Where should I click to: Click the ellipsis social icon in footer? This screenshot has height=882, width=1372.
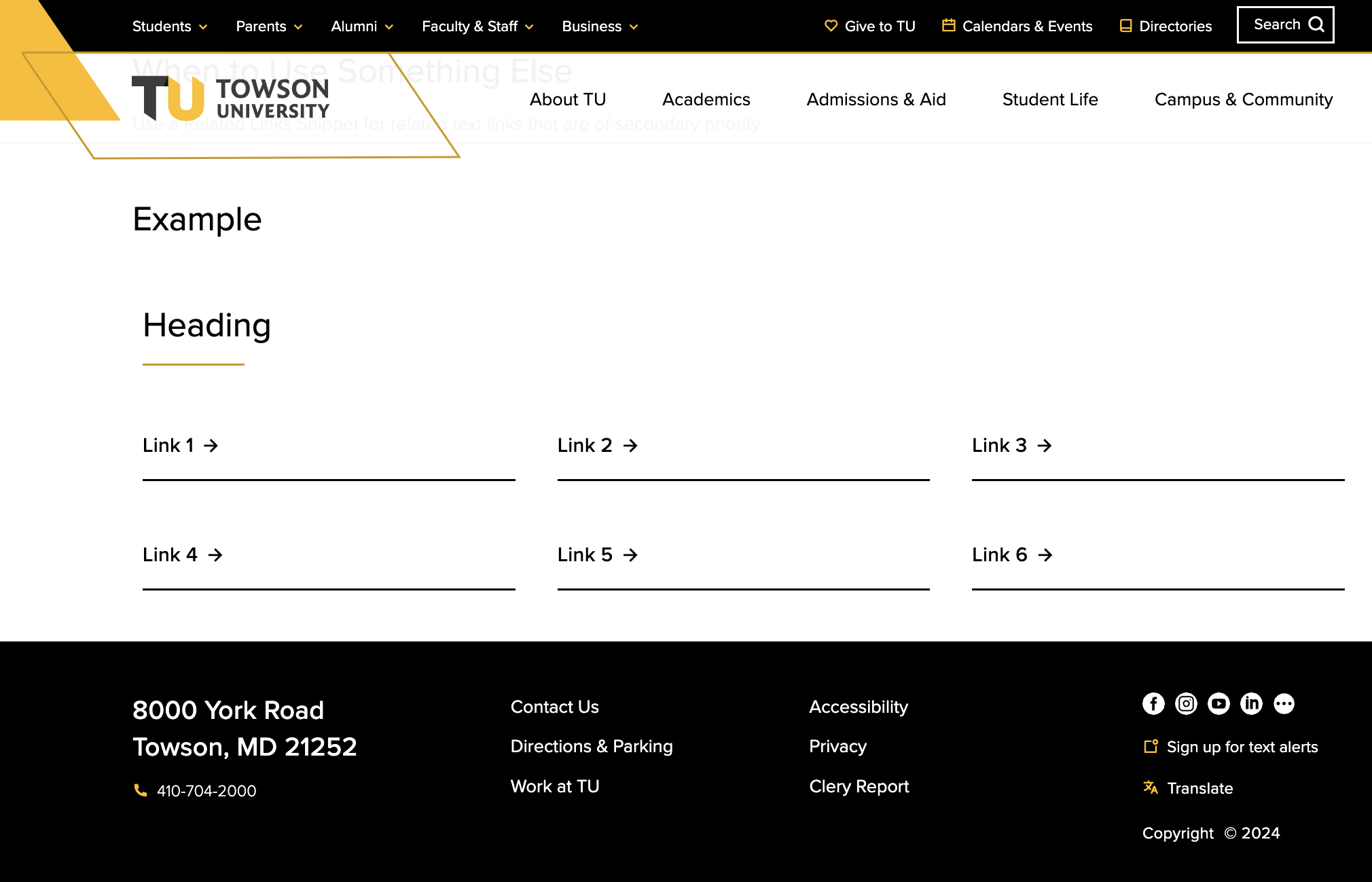(1283, 703)
